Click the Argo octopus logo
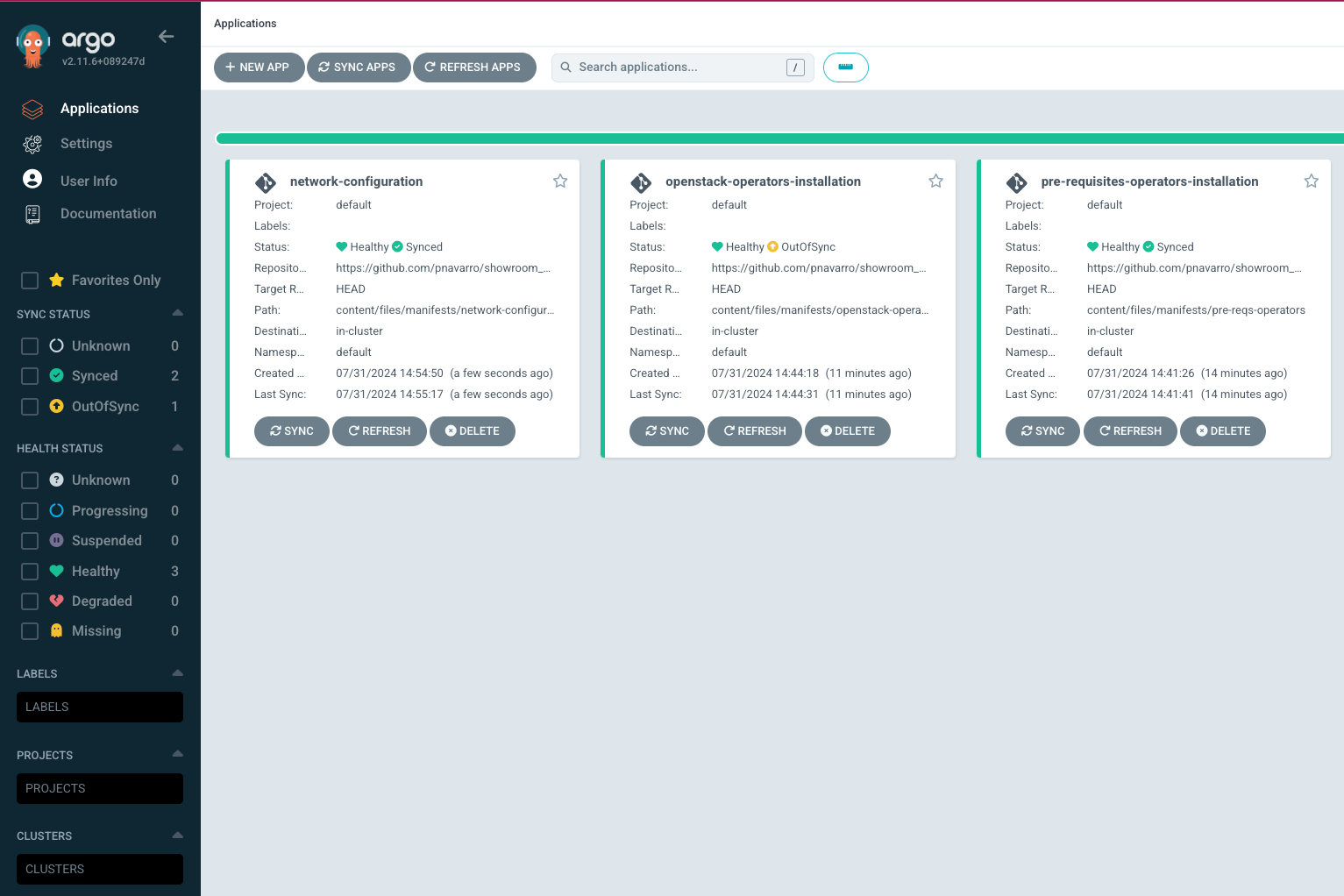Screen dimensions: 1344x896 coord(33,46)
